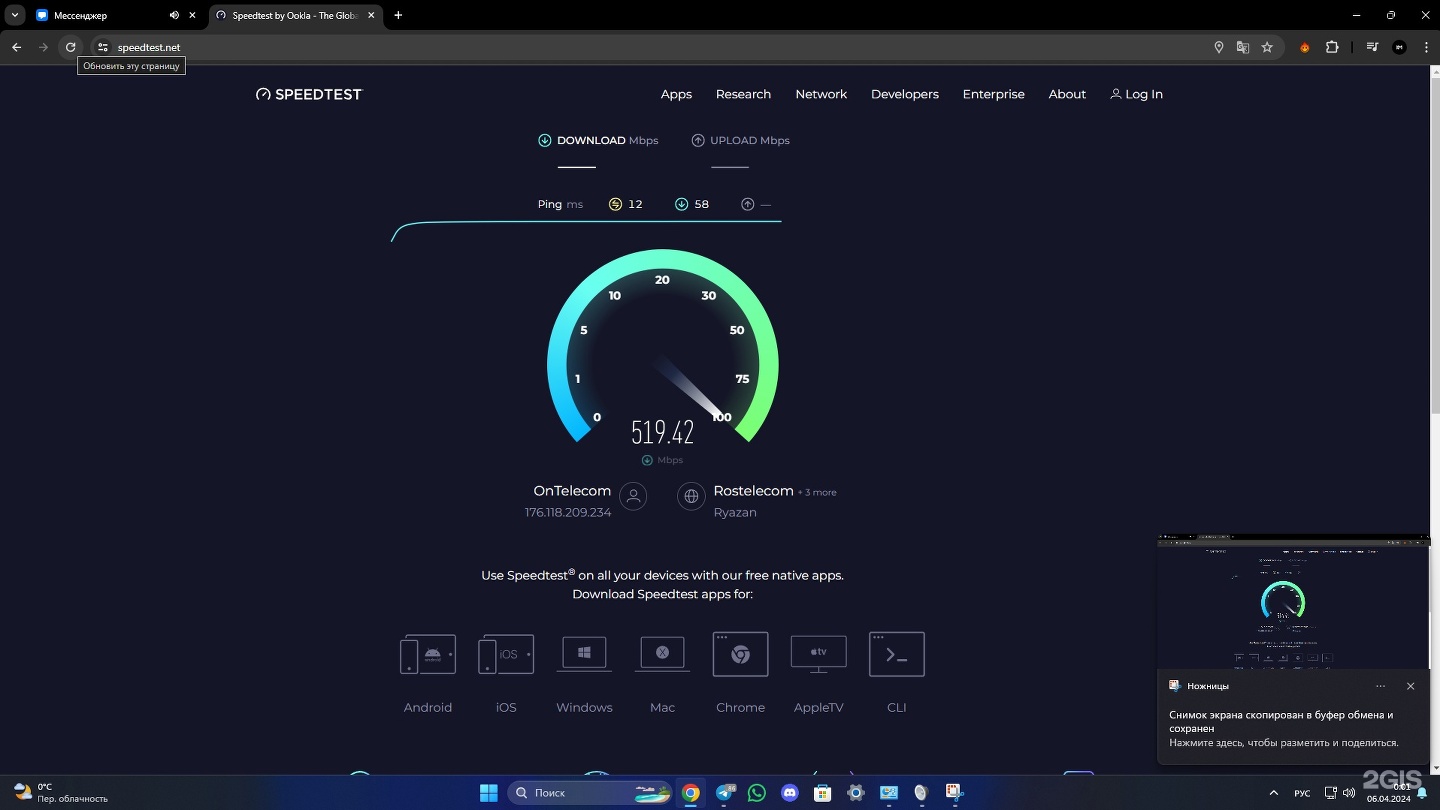Open Microsoft Store from the taskbar
The width and height of the screenshot is (1440, 810).
[822, 793]
